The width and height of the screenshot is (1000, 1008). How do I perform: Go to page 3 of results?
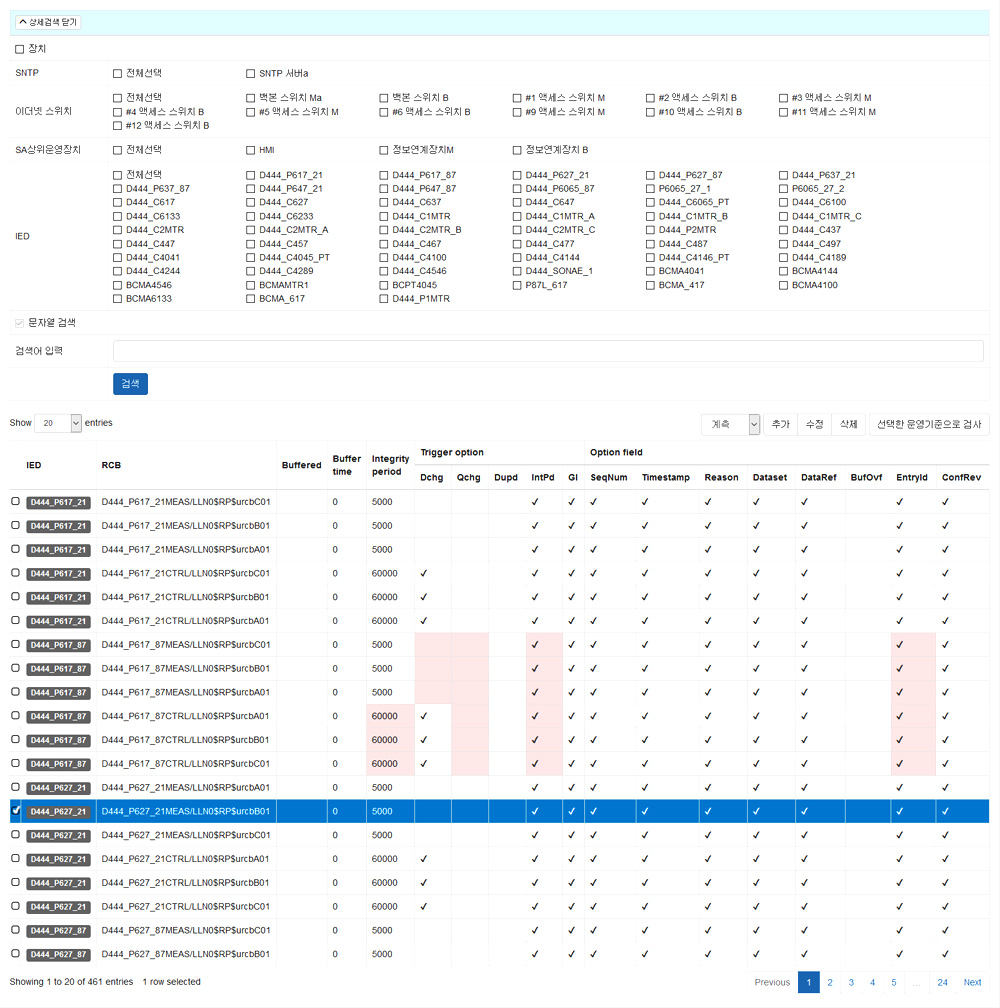tap(851, 982)
